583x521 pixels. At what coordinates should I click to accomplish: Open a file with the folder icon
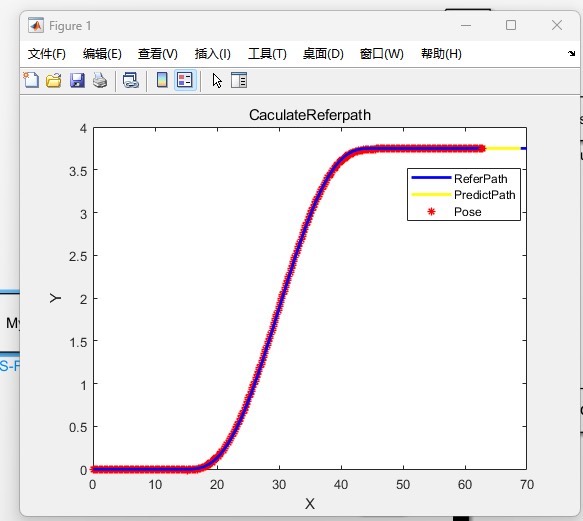click(54, 80)
